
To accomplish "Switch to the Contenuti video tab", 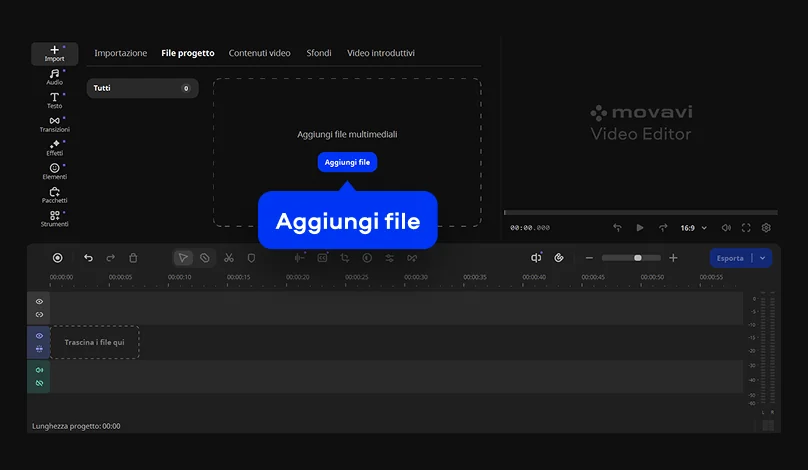I will [x=259, y=53].
